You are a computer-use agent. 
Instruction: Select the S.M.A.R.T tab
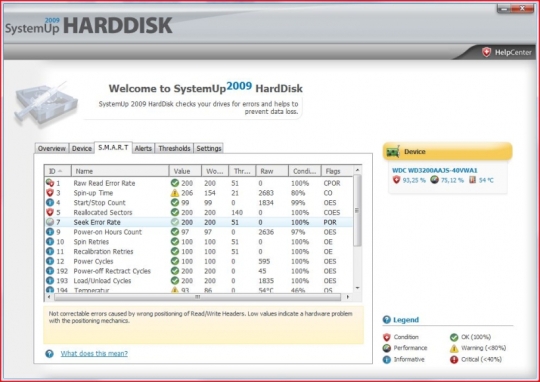click(x=113, y=147)
